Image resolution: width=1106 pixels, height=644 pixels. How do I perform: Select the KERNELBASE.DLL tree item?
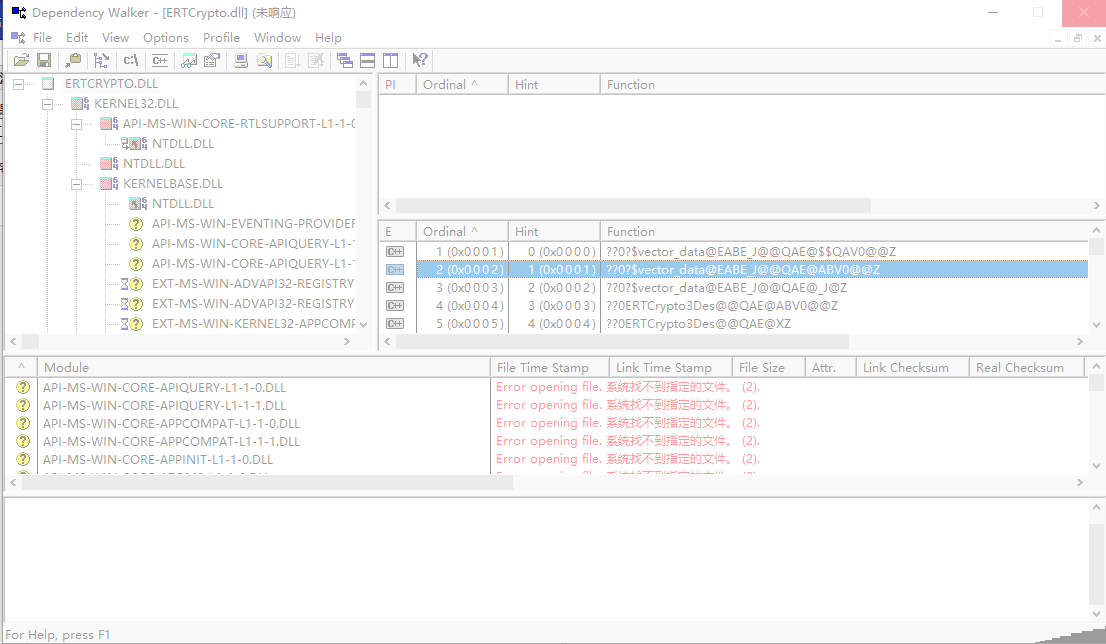pyautogui.click(x=173, y=184)
